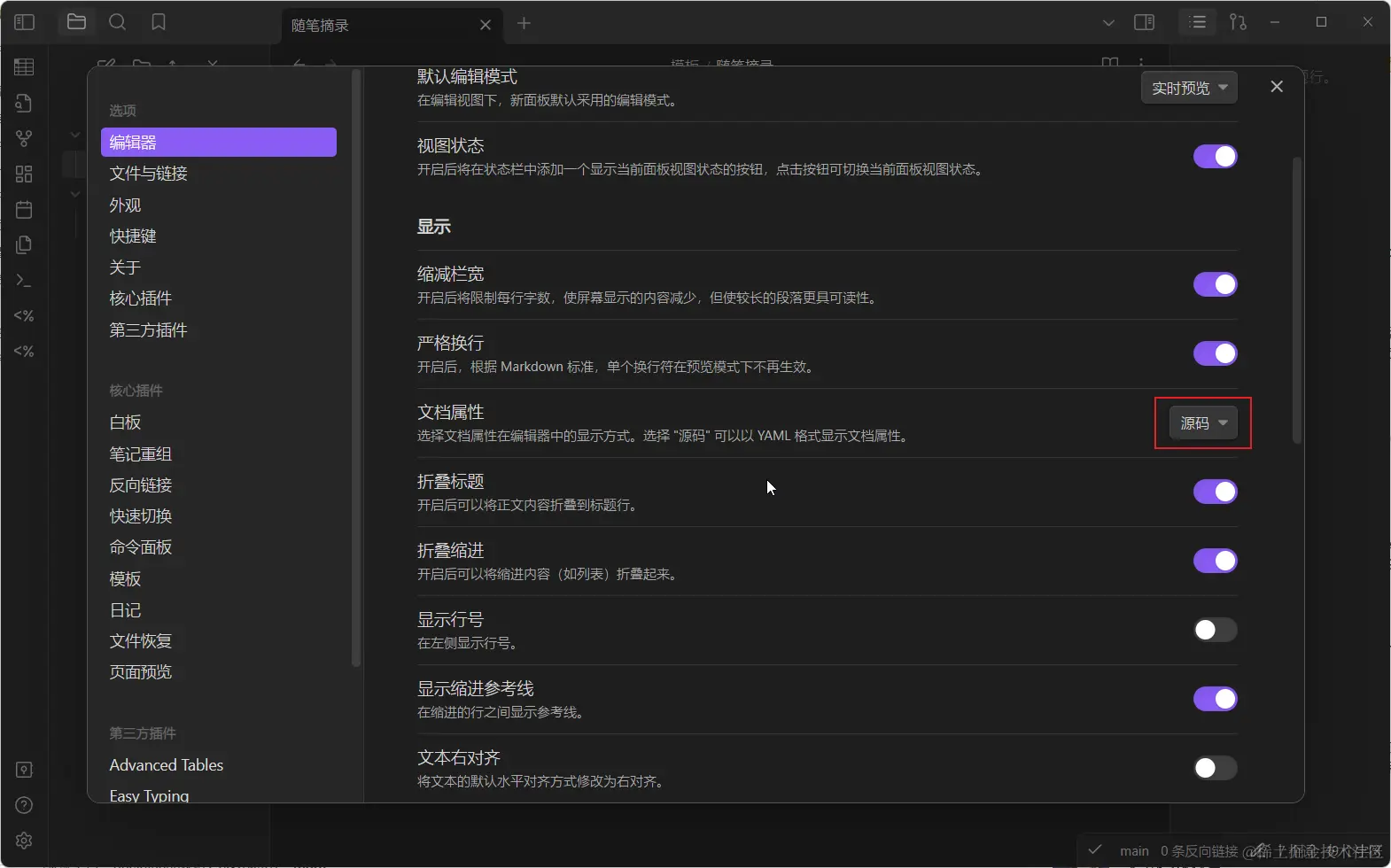Click the table icon in left ribbon
Viewport: 1391px width, 868px height.
(24, 66)
